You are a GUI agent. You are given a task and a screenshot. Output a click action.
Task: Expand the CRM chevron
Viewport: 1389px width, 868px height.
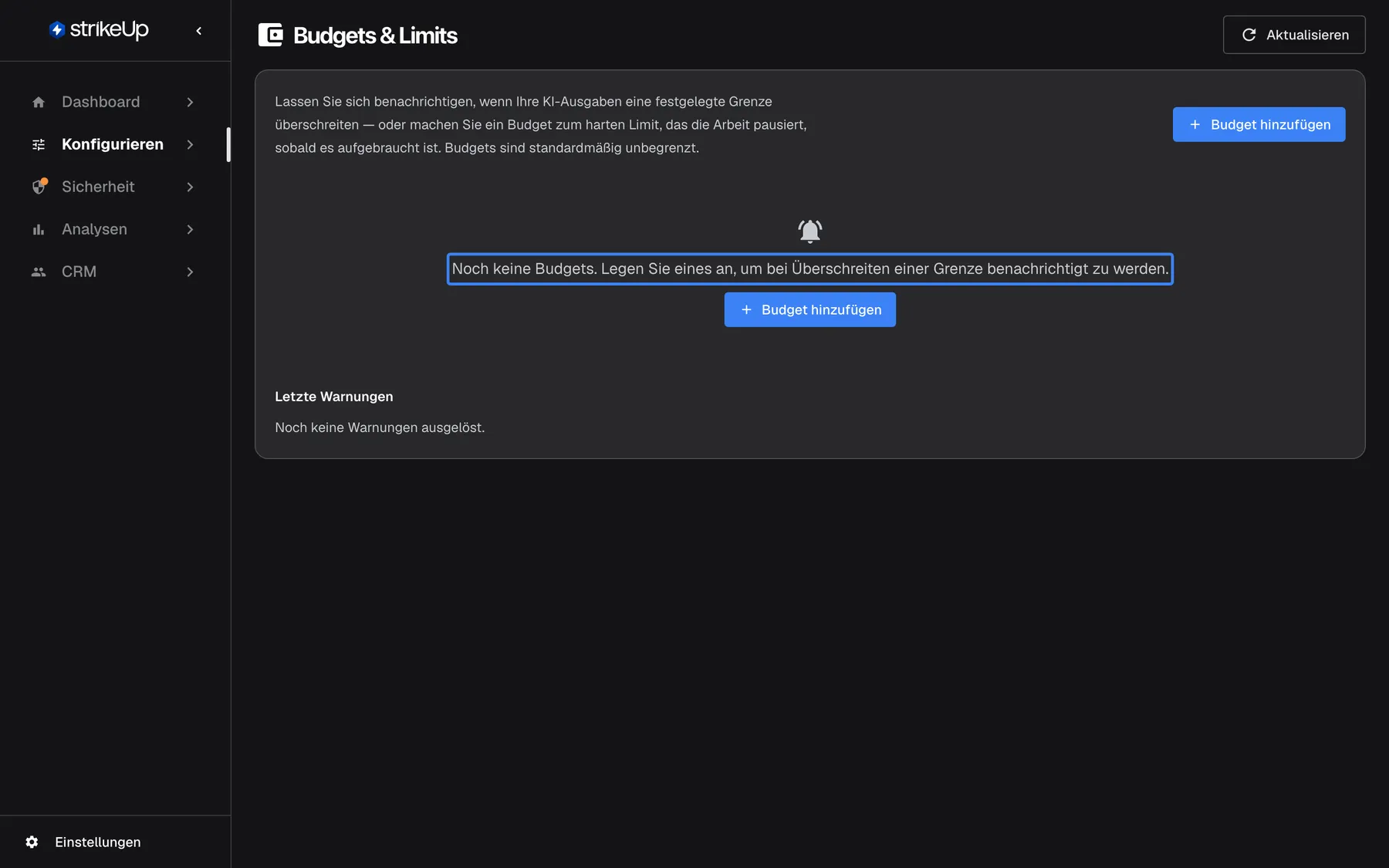coord(190,272)
